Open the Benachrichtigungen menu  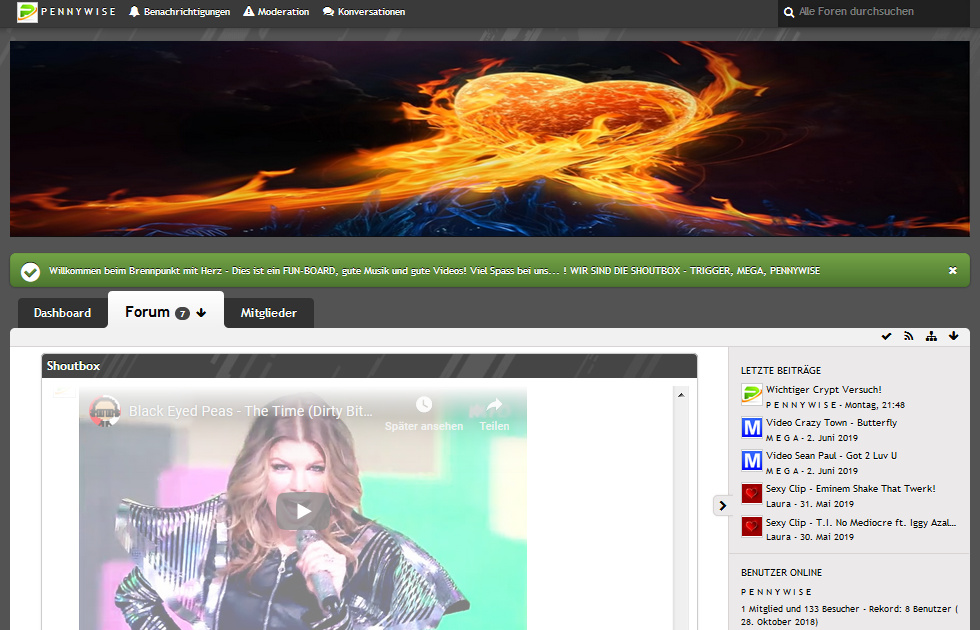[179, 12]
